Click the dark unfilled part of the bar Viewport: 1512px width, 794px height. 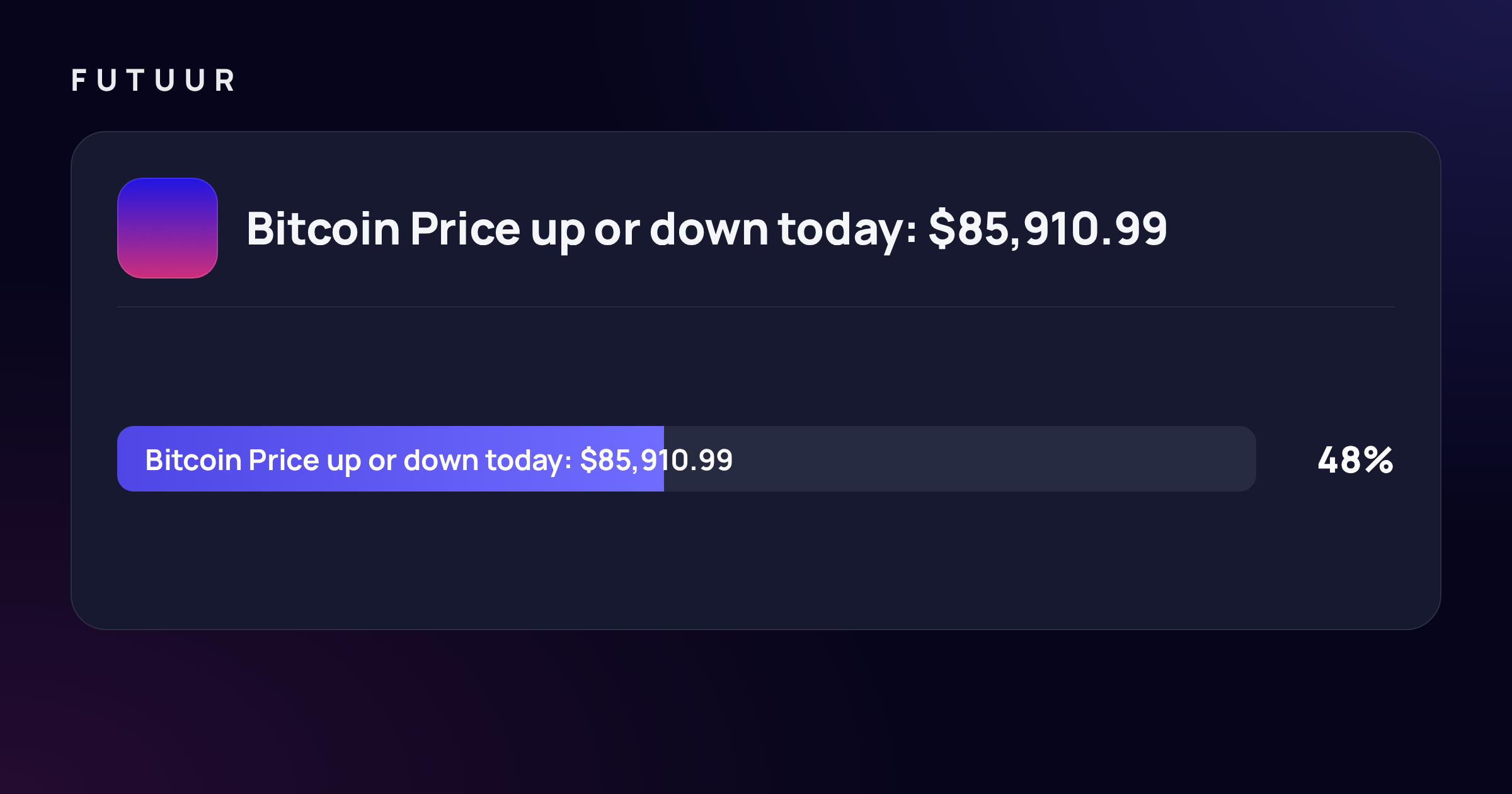960,459
